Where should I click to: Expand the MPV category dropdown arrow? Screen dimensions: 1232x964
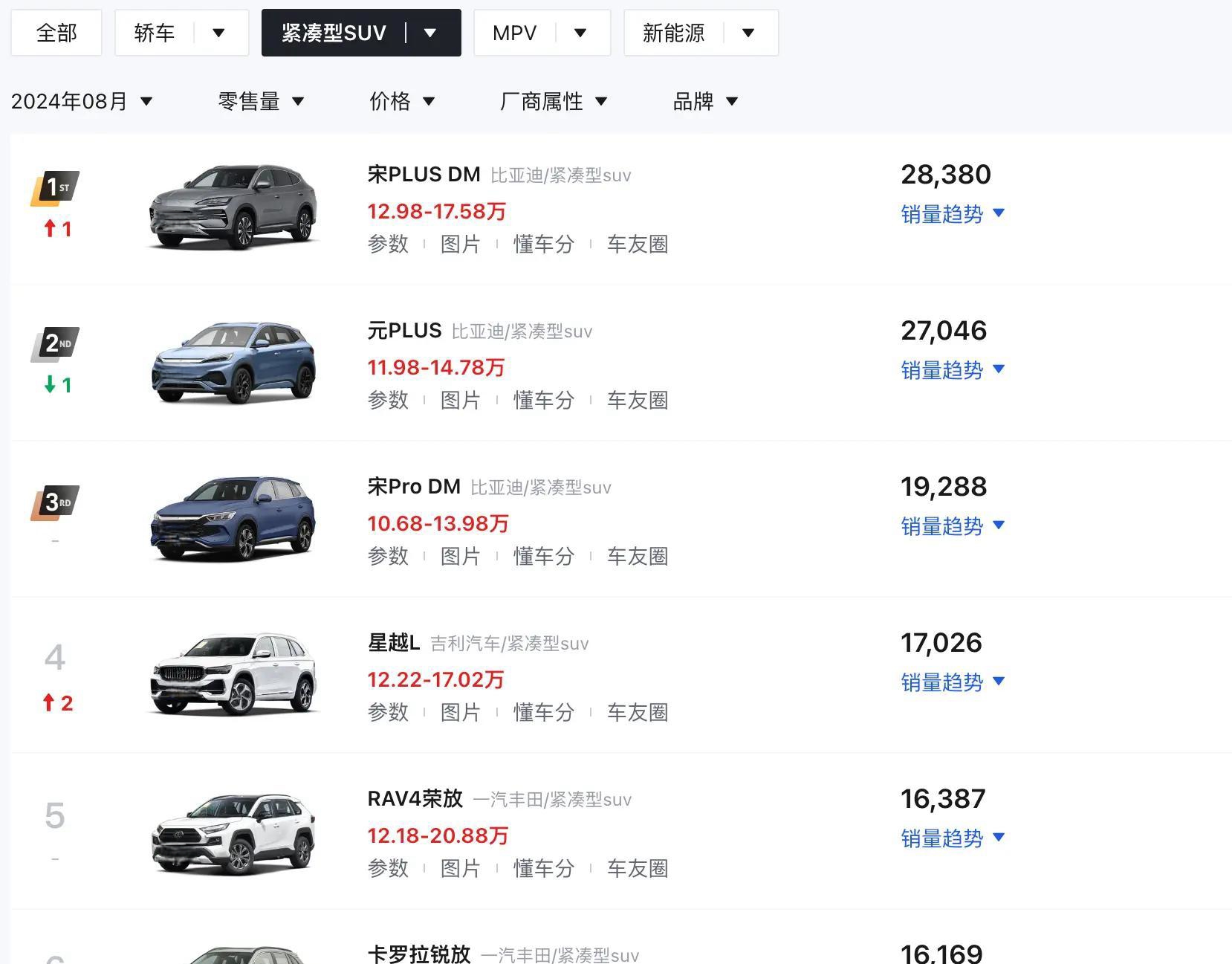[x=580, y=33]
